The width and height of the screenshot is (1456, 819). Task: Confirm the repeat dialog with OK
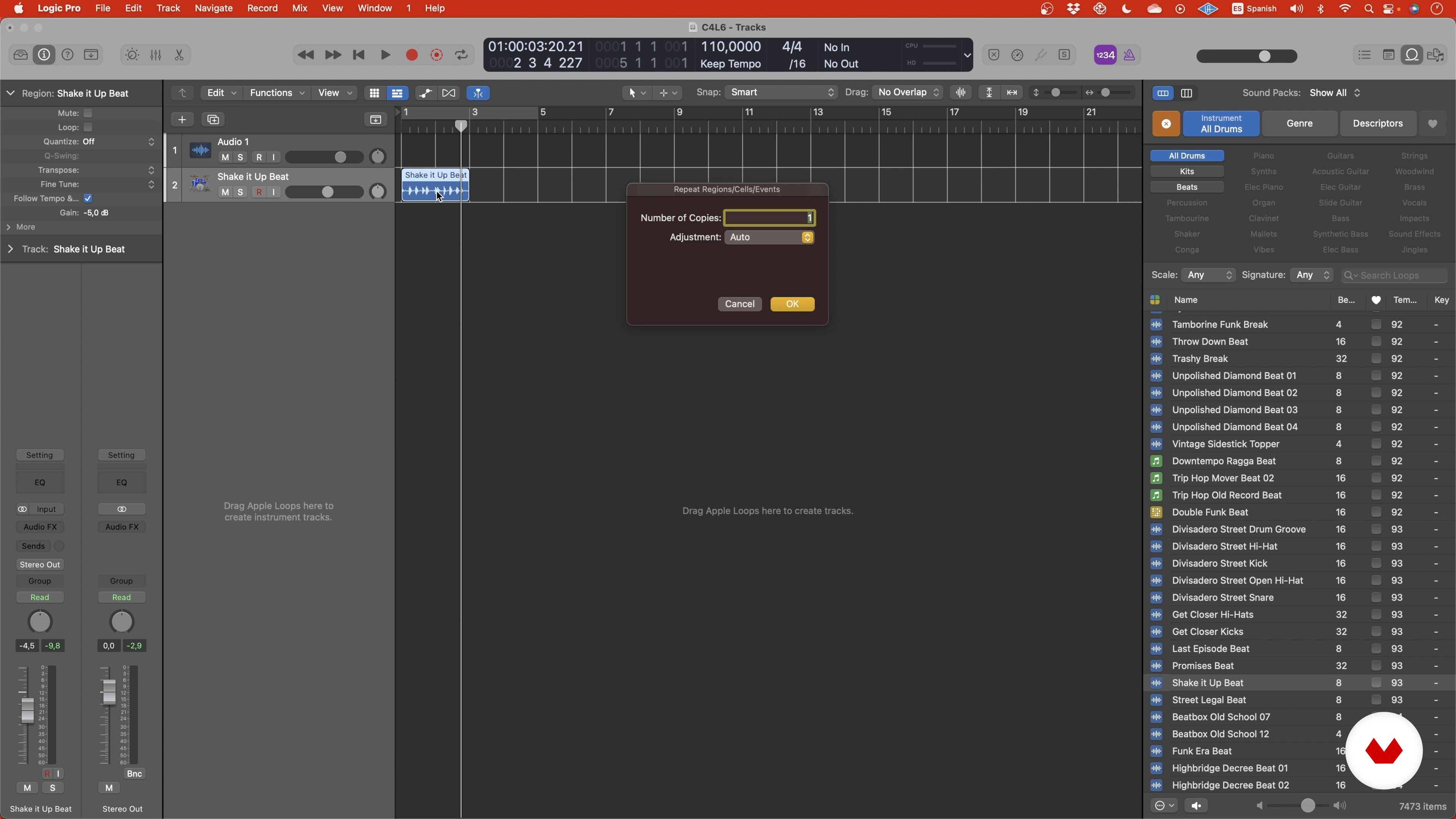[x=792, y=304]
